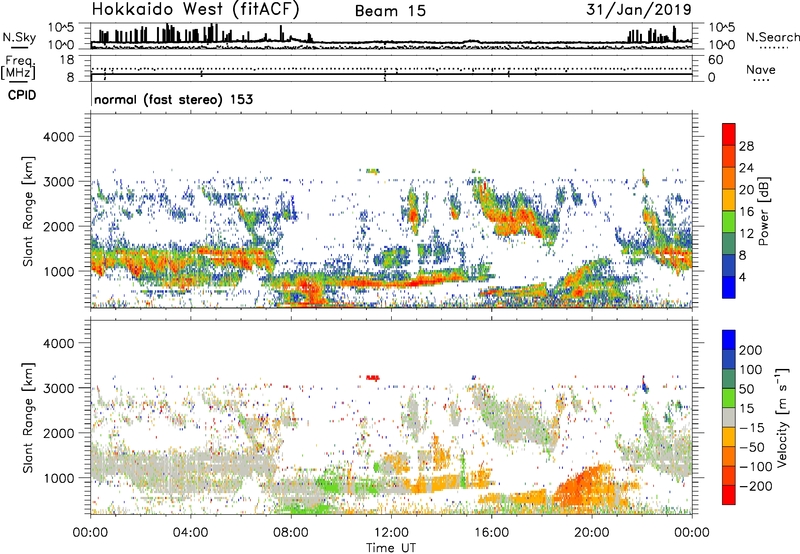Image resolution: width=800 pixels, height=554 pixels.
Task: Click the velocity colorbar value '200'
Action: point(751,350)
